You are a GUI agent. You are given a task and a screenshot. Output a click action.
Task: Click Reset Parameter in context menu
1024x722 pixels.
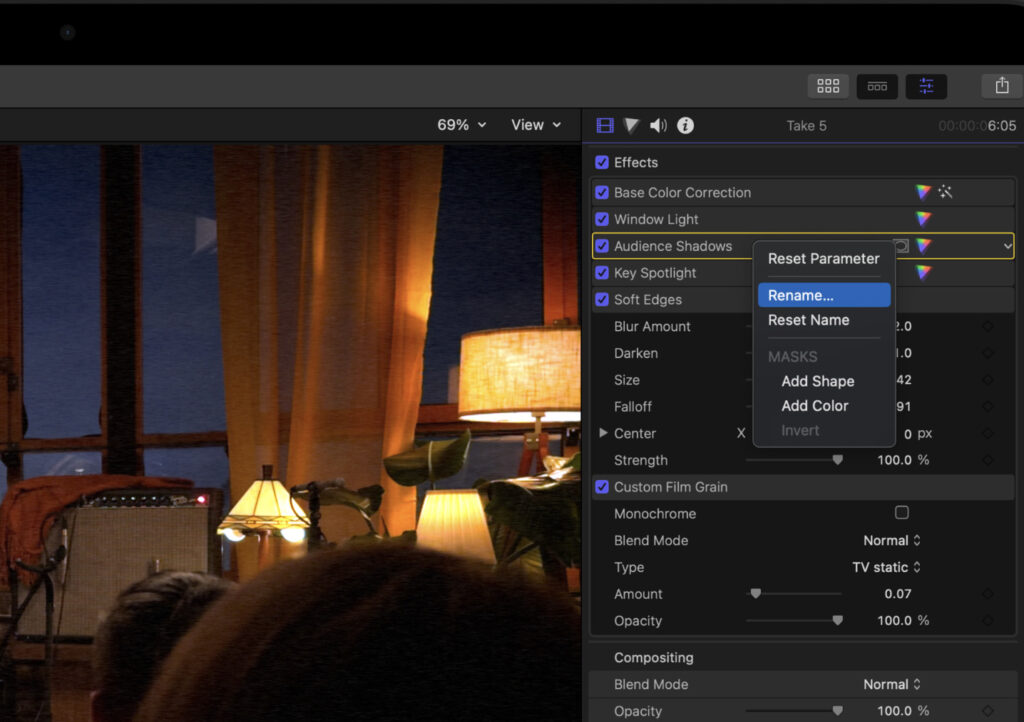(x=823, y=258)
